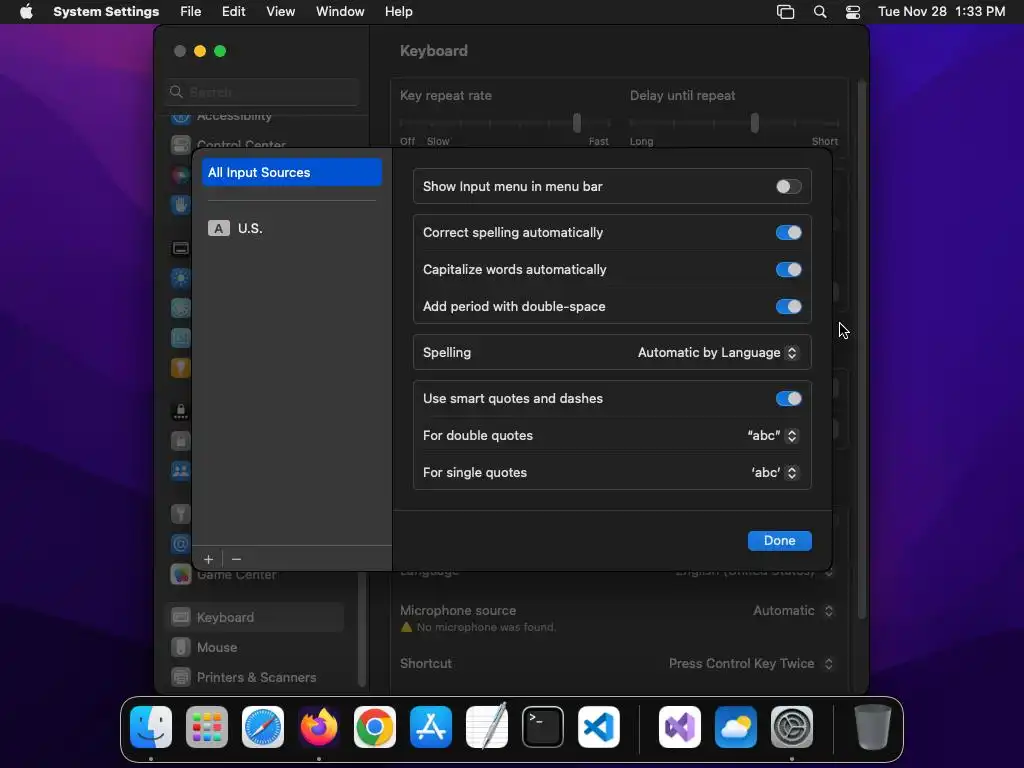This screenshot has height=768, width=1024.
Task: Click System Settings icon in the dock
Action: pos(792,727)
